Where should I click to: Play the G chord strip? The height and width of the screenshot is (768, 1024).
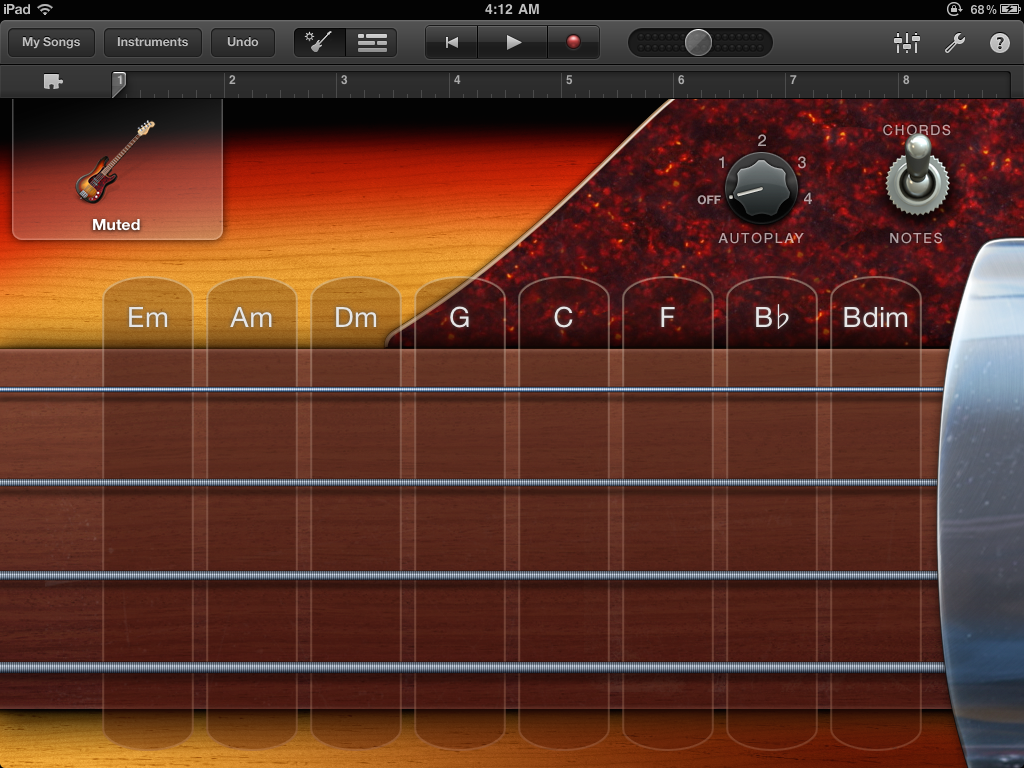[x=459, y=513]
